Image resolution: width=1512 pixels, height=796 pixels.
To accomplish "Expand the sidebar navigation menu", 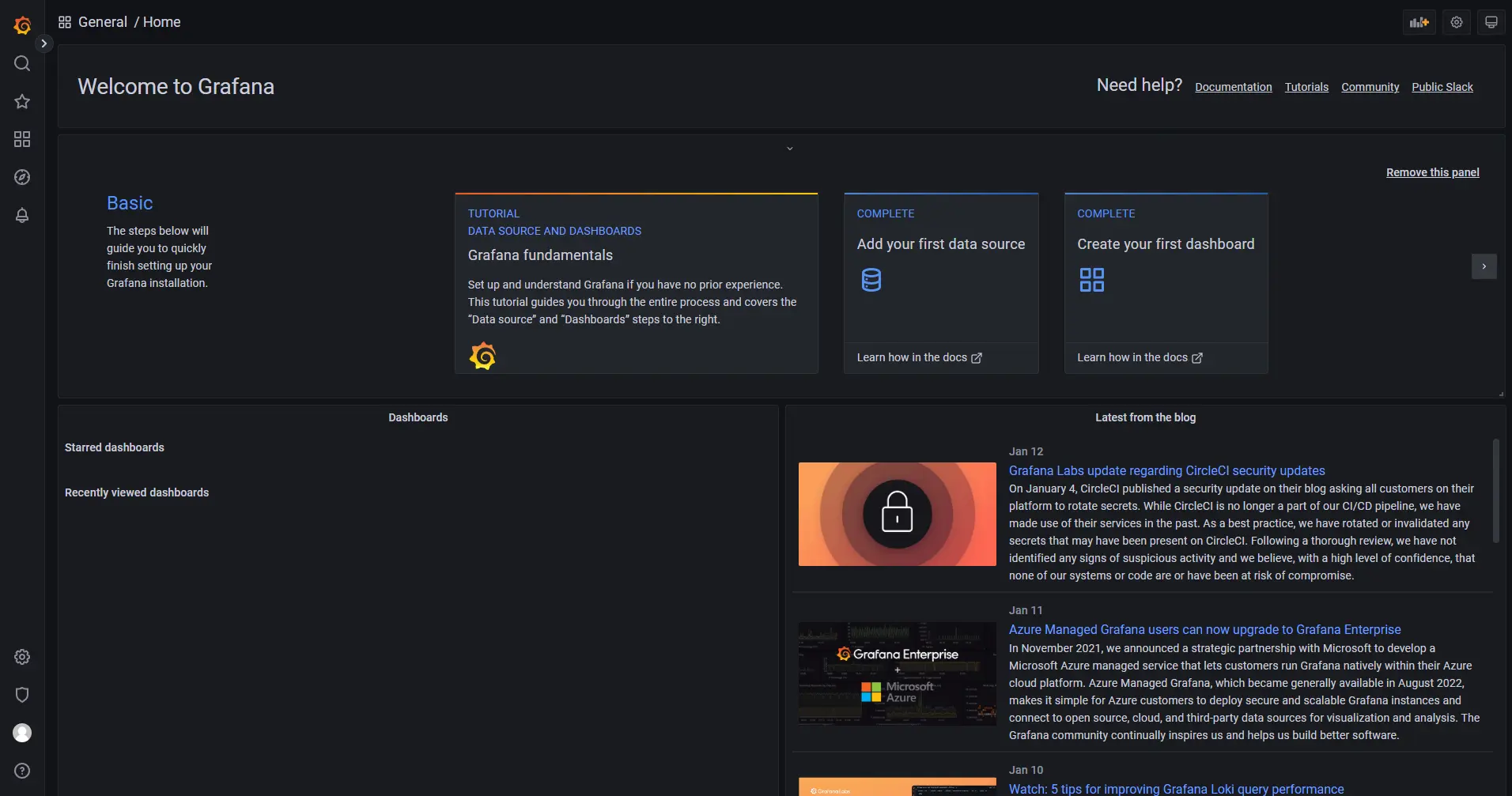I will 44,43.
